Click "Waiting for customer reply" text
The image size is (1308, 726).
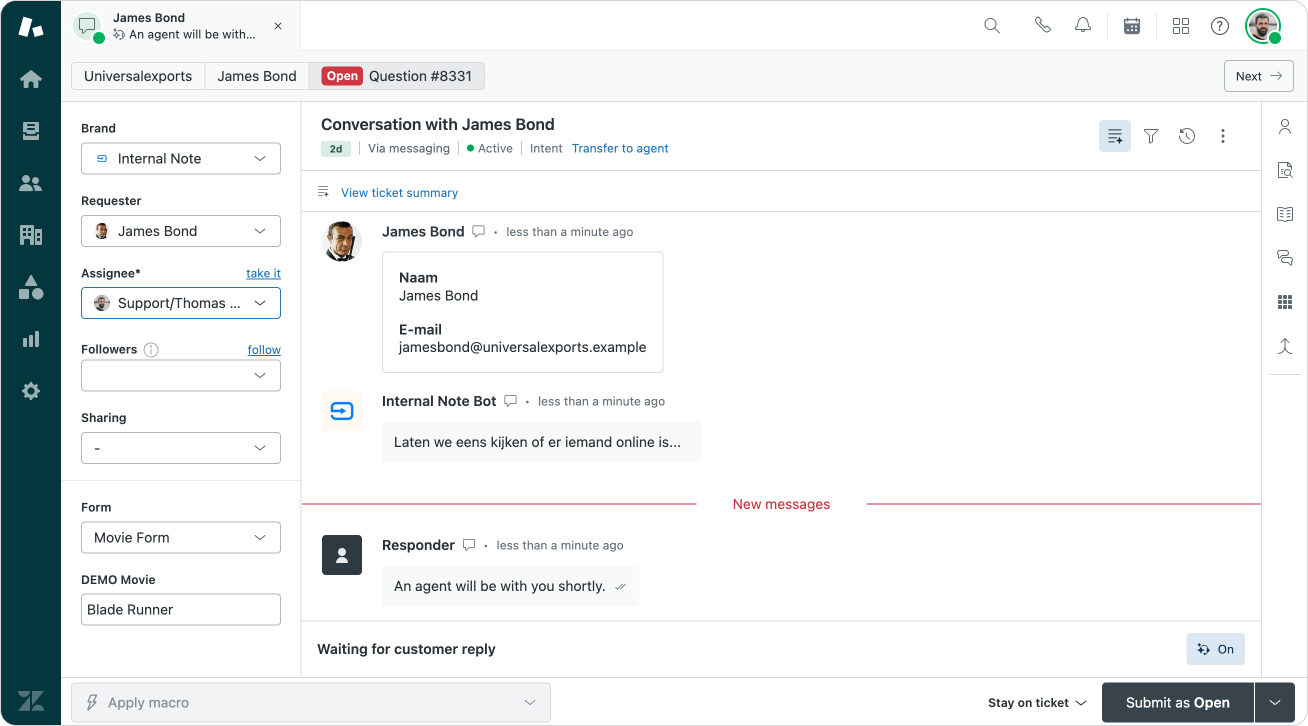[x=406, y=649]
